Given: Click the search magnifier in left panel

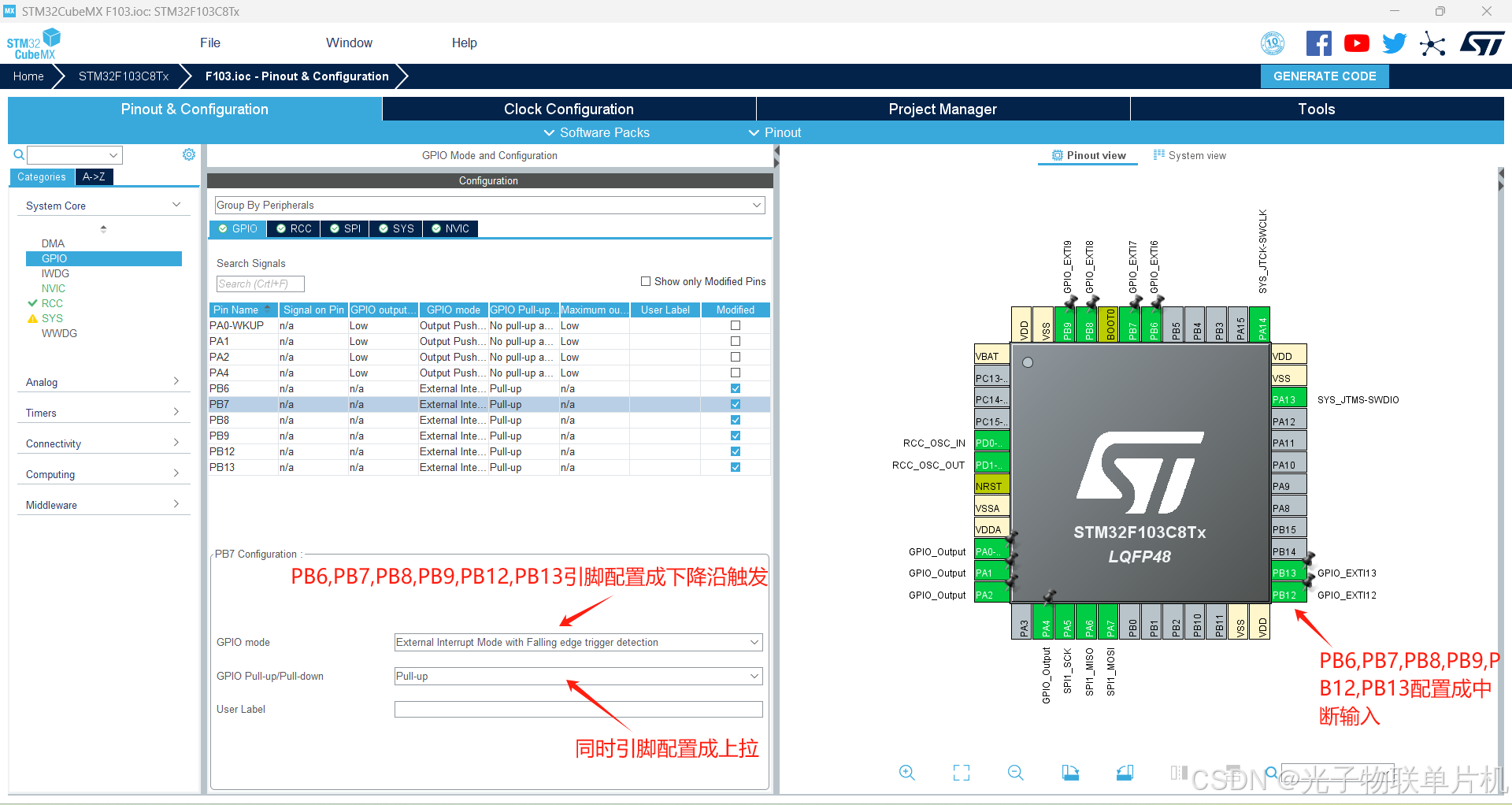Looking at the screenshot, I should pos(19,154).
